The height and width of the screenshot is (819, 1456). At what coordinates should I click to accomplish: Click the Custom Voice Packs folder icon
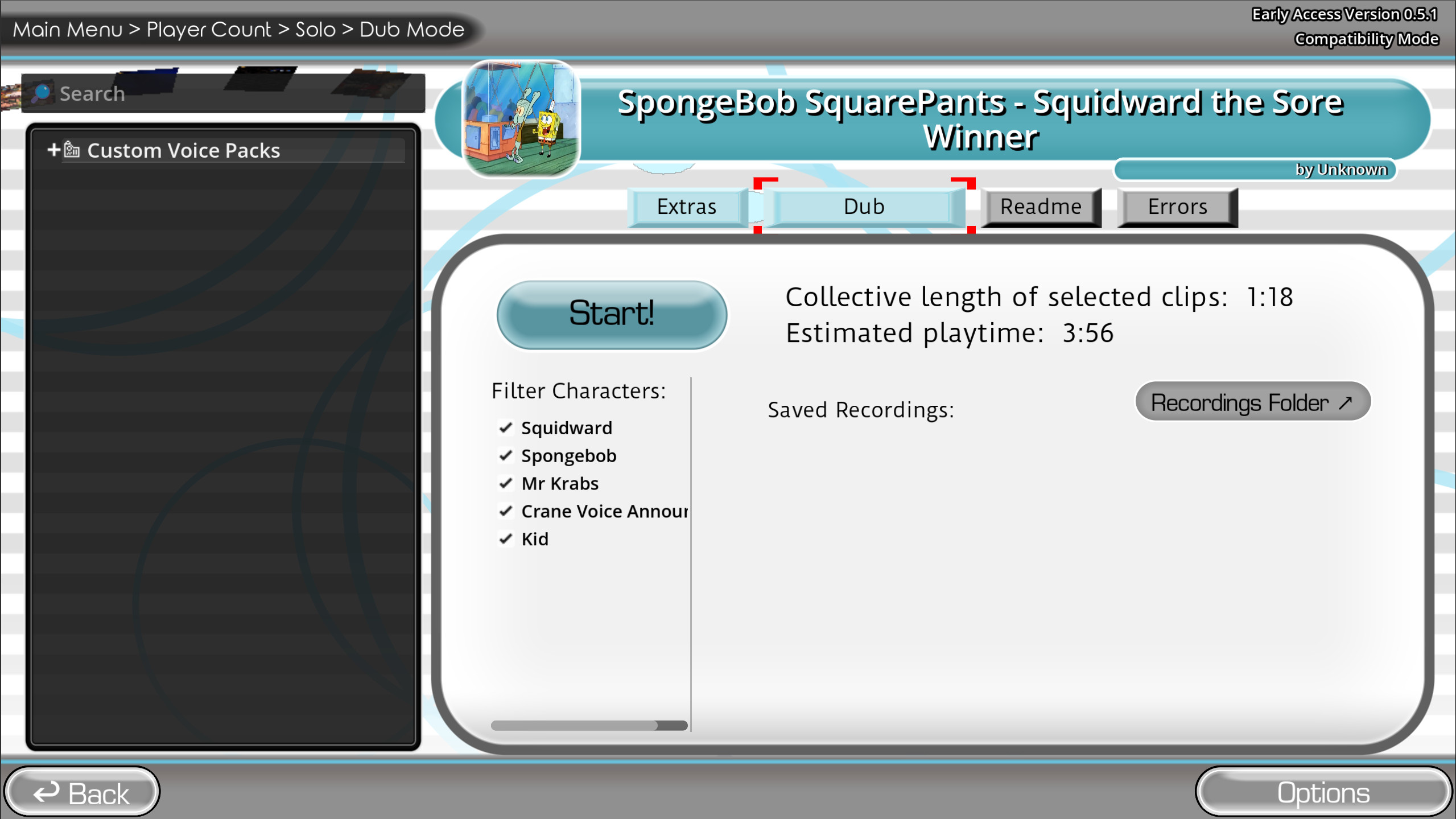click(72, 150)
